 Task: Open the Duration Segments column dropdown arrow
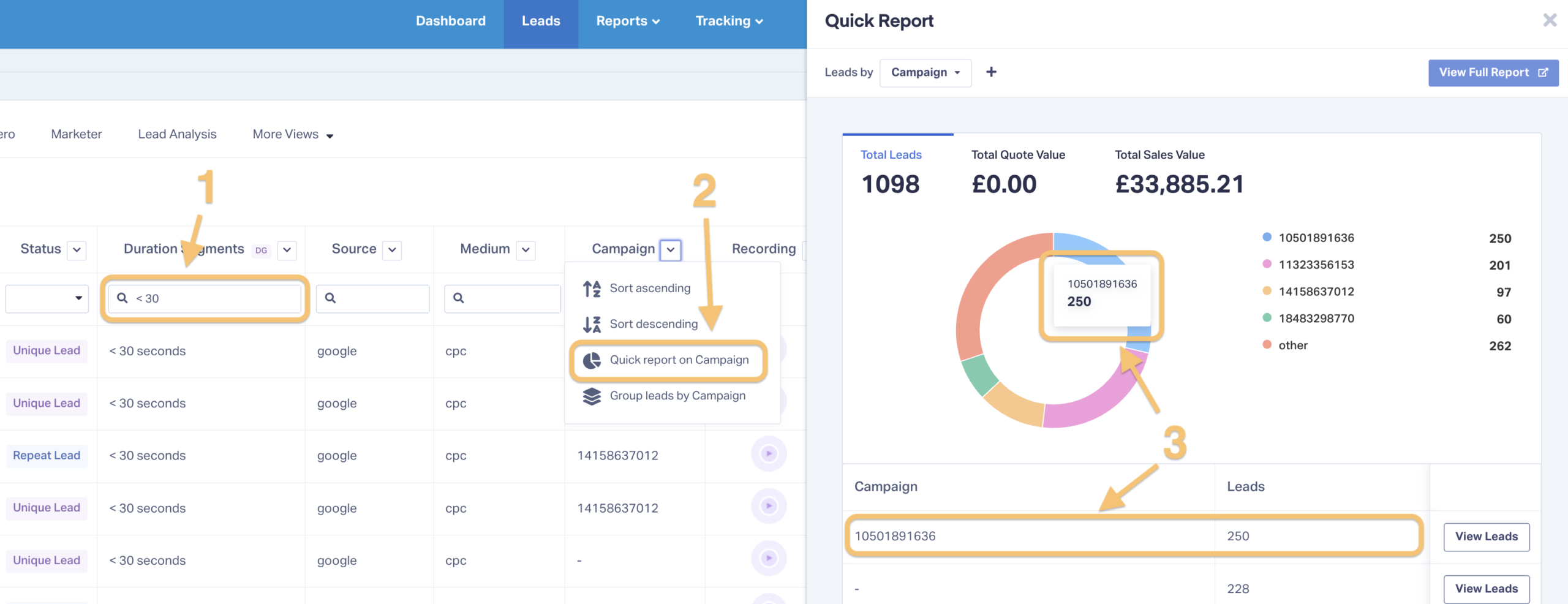[287, 250]
